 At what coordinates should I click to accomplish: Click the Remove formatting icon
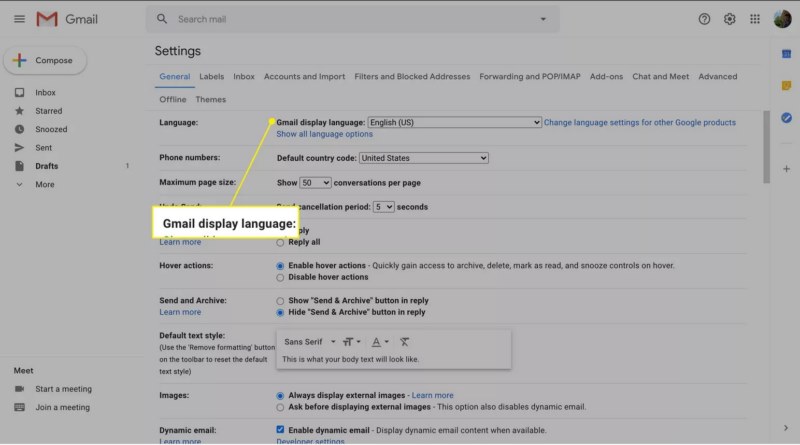[405, 342]
